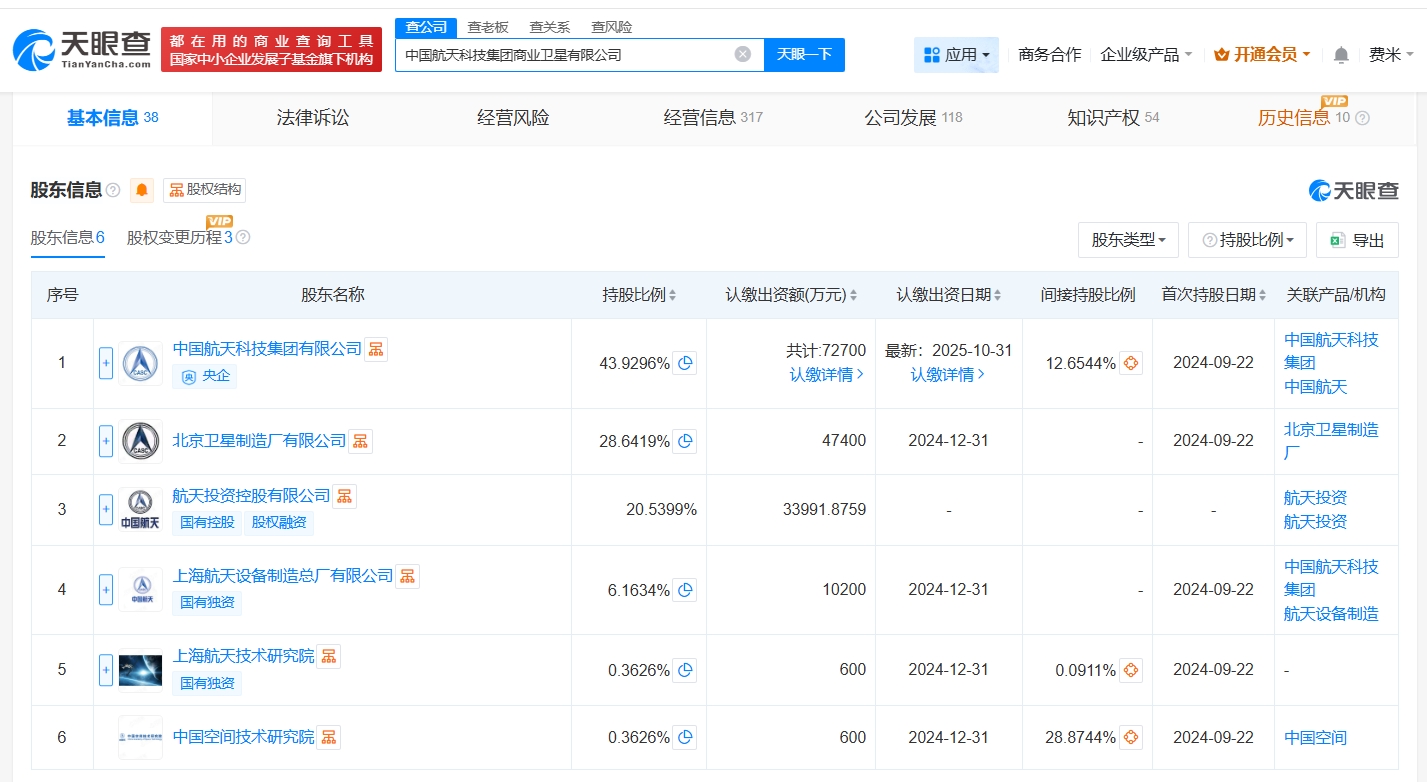Open the 开通会员 membership dropdown
Screen dimensions: 1427x782
tap(1262, 54)
